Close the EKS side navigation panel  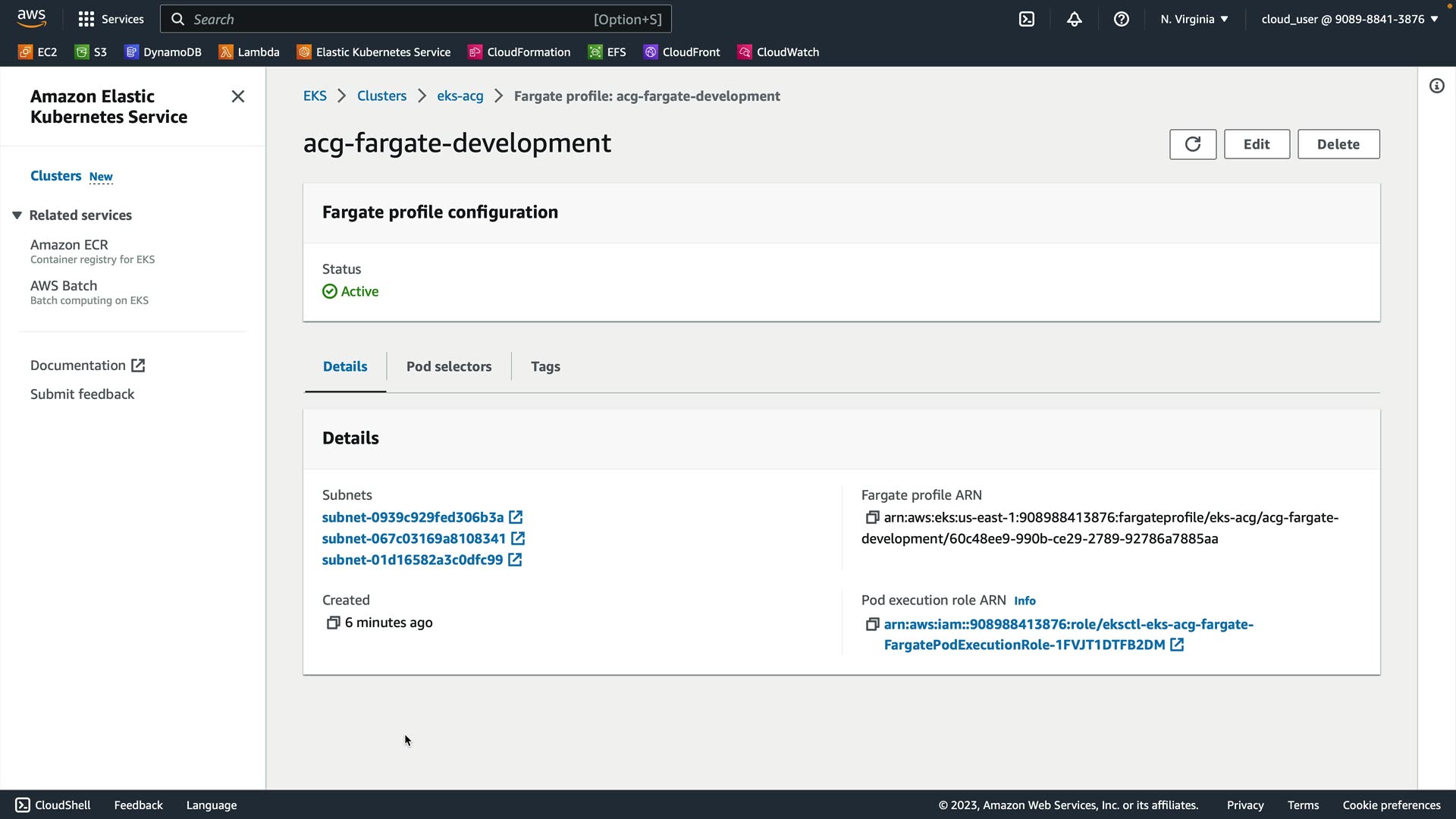[237, 96]
